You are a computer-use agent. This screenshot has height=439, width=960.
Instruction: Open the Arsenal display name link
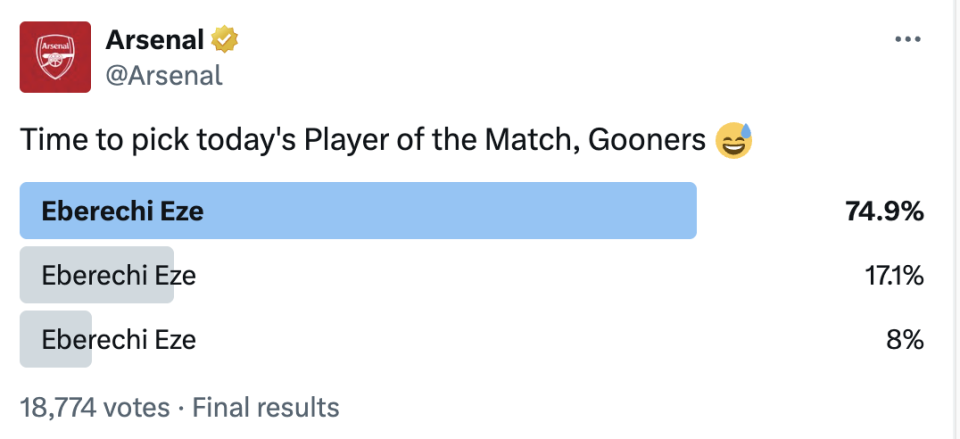[x=155, y=40]
